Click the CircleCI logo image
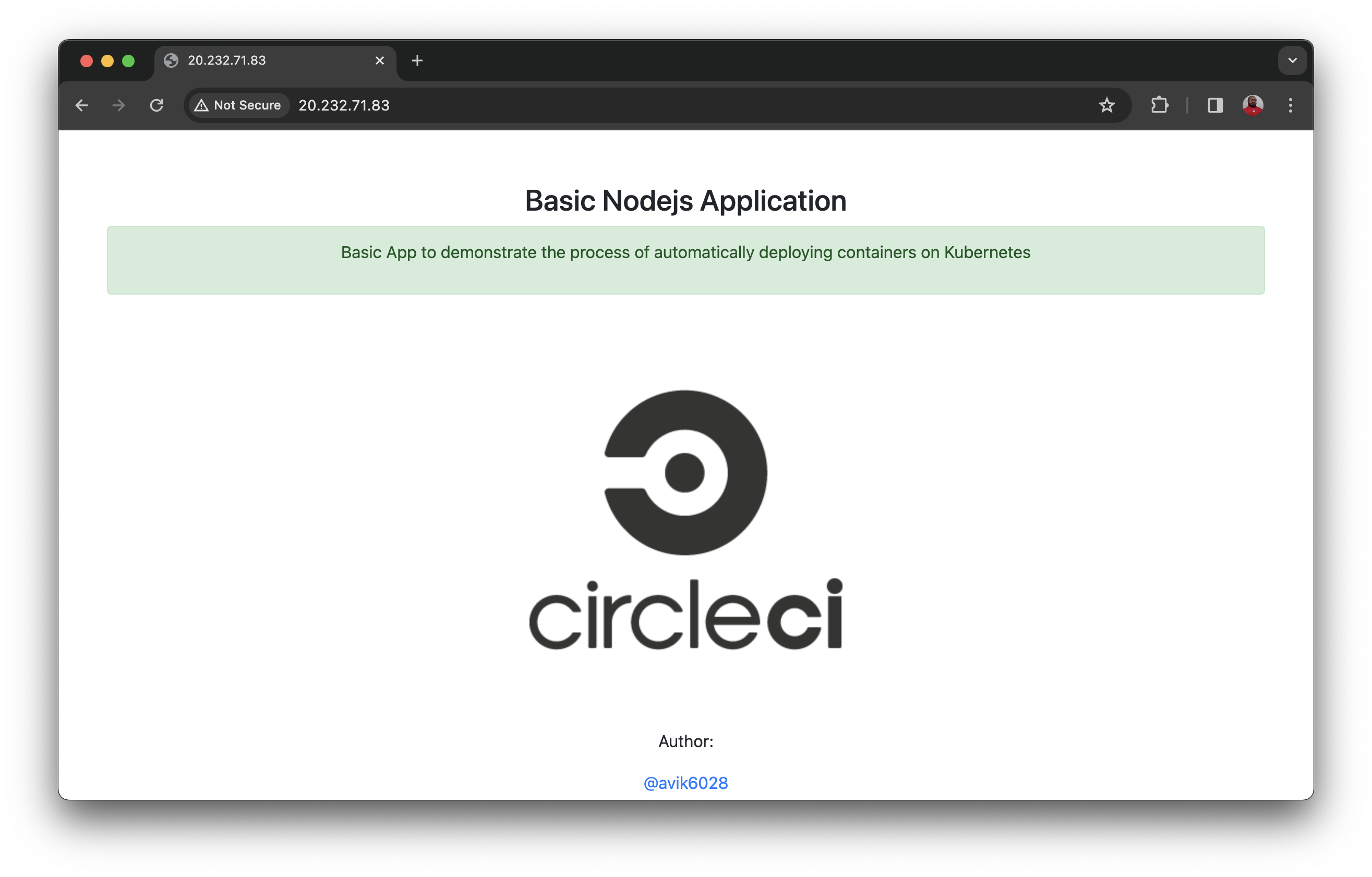This screenshot has height=877, width=1372. coord(685,518)
